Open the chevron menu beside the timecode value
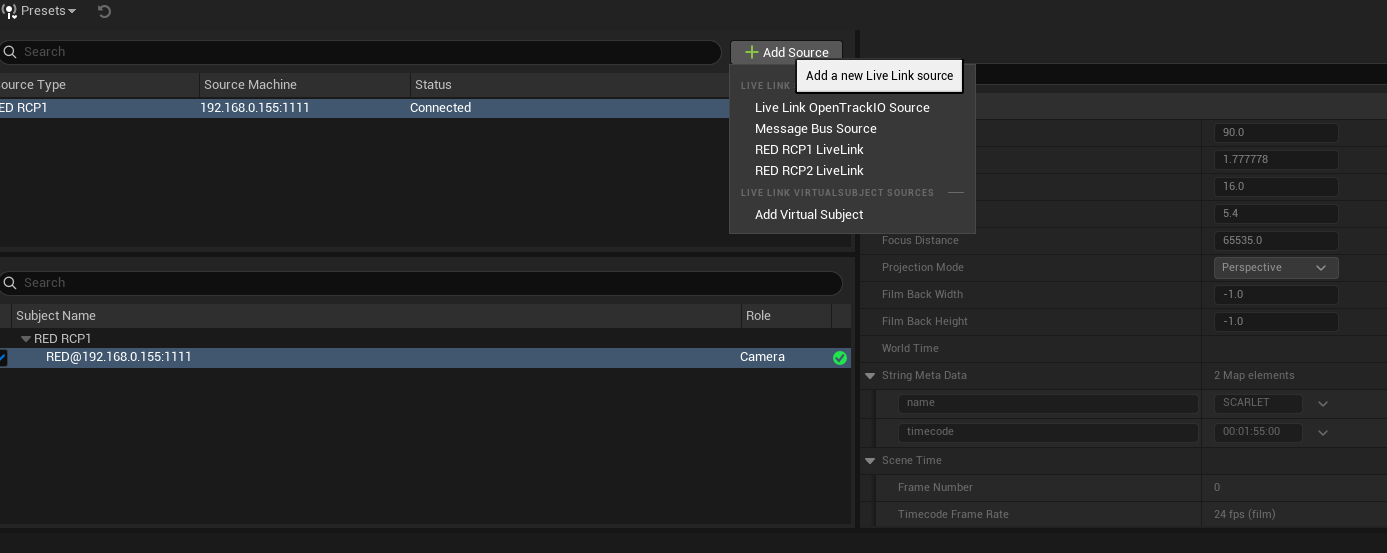This screenshot has height=553, width=1387. [x=1323, y=433]
